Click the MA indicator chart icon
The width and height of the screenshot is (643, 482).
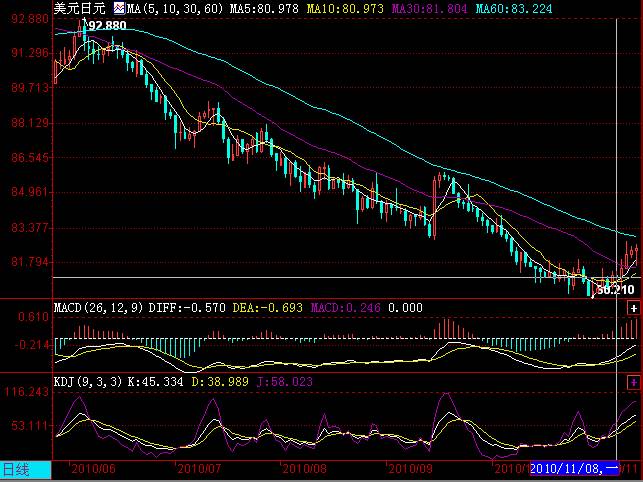pos(119,8)
